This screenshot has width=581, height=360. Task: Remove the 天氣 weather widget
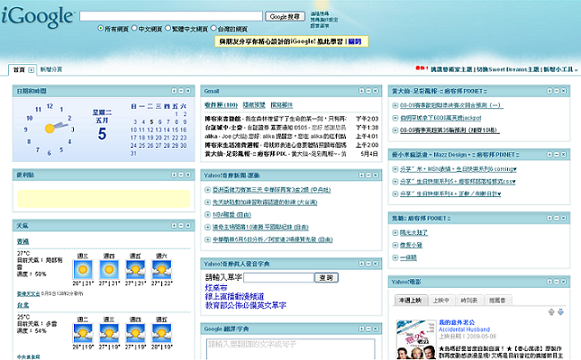188,226
